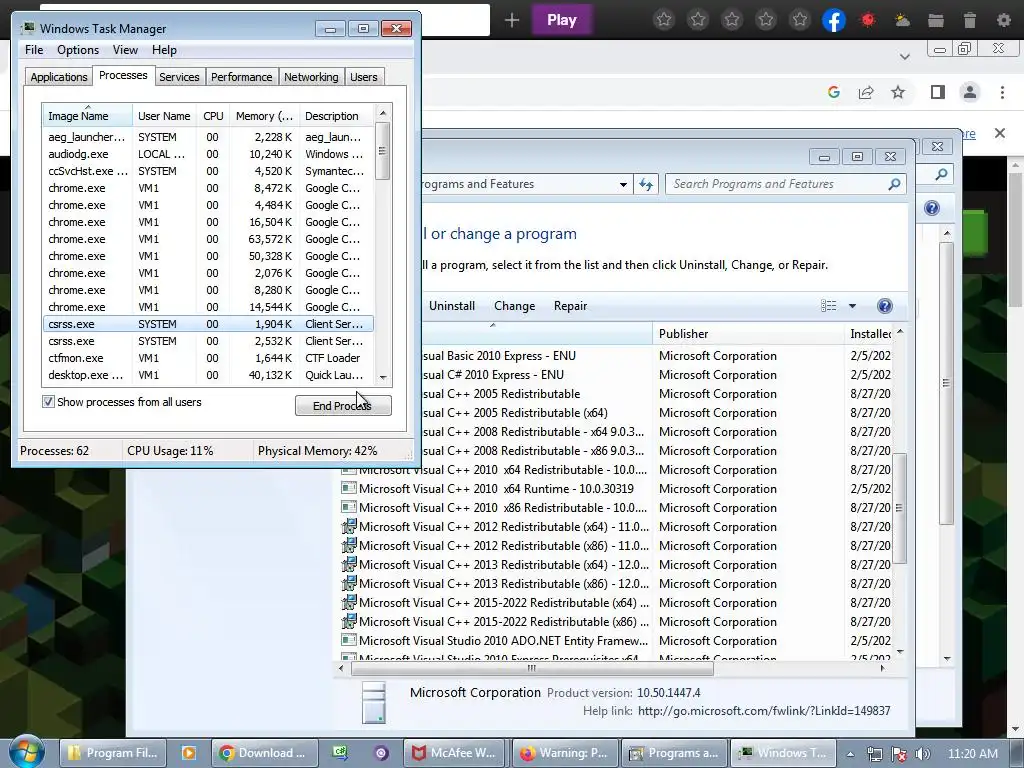This screenshot has height=768, width=1024.
Task: Click the purple circular taskbar icon
Action: [x=381, y=753]
